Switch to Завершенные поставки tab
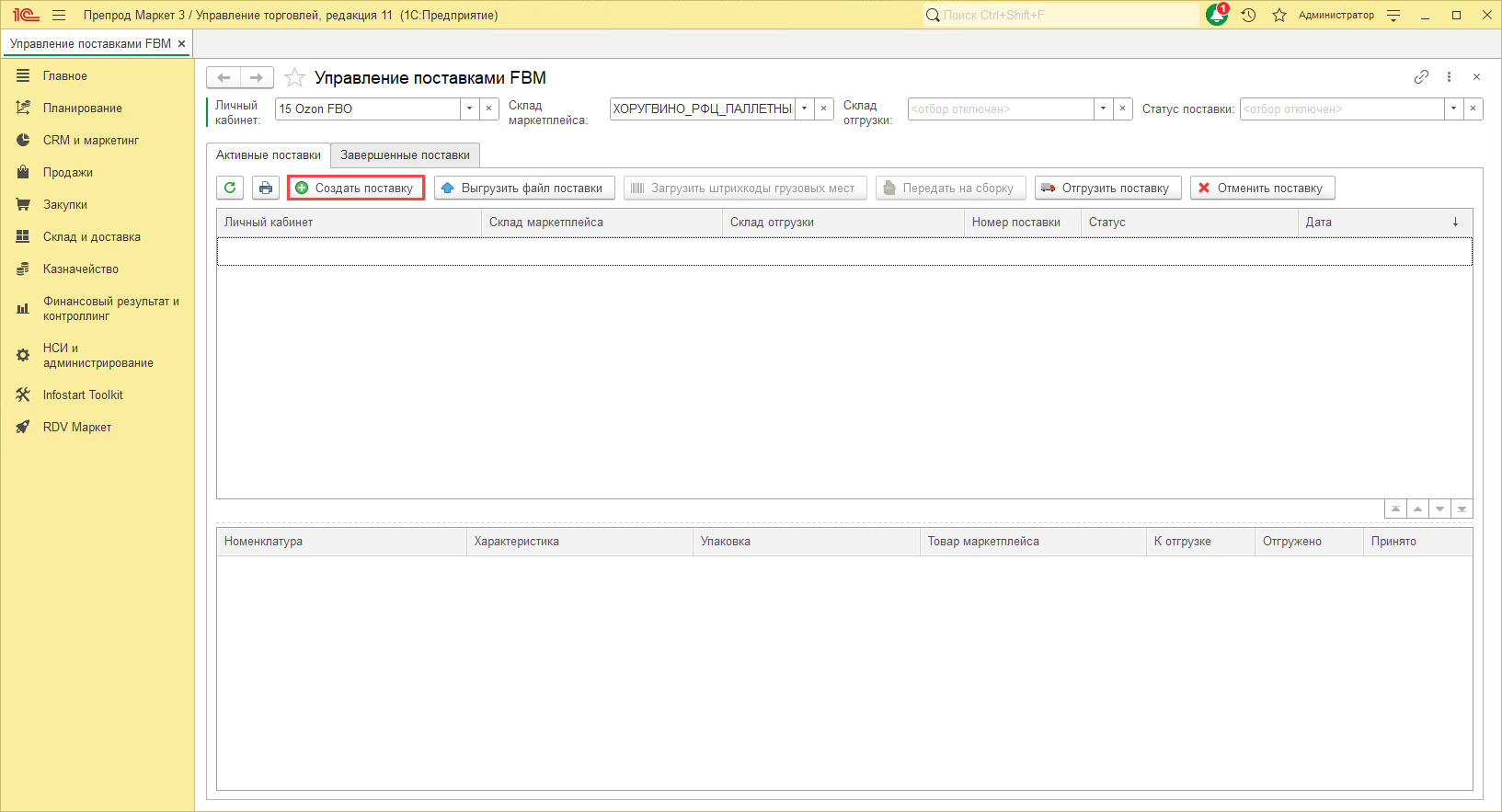 click(x=405, y=154)
